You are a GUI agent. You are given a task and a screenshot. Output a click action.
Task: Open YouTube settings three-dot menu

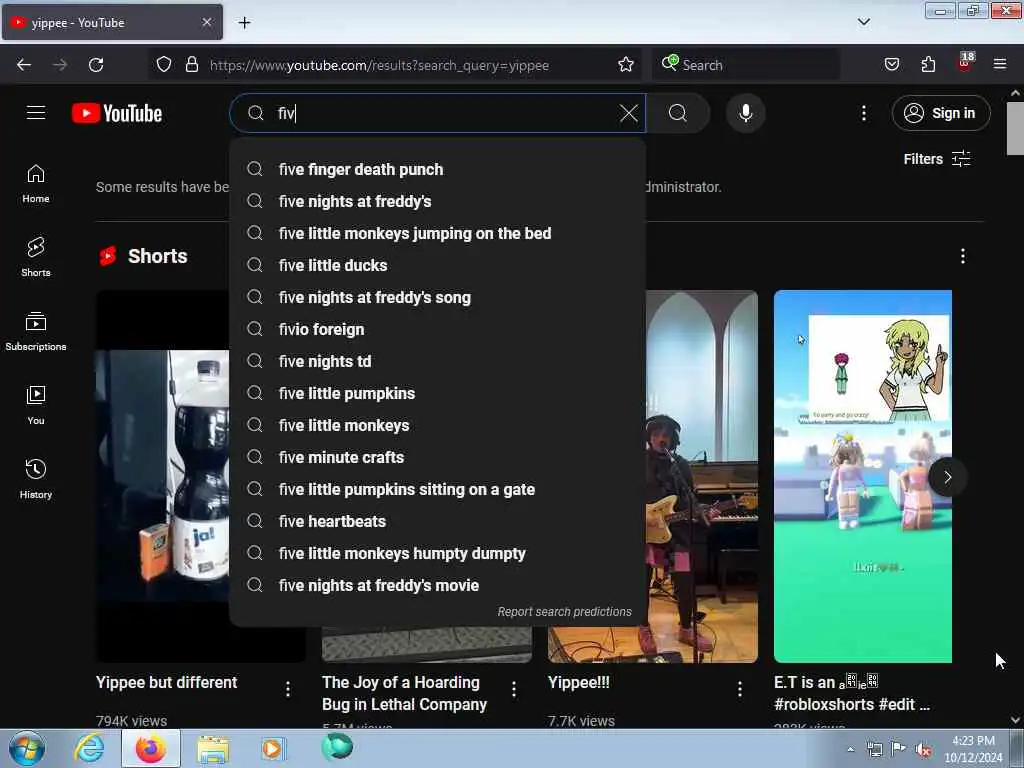coord(863,113)
